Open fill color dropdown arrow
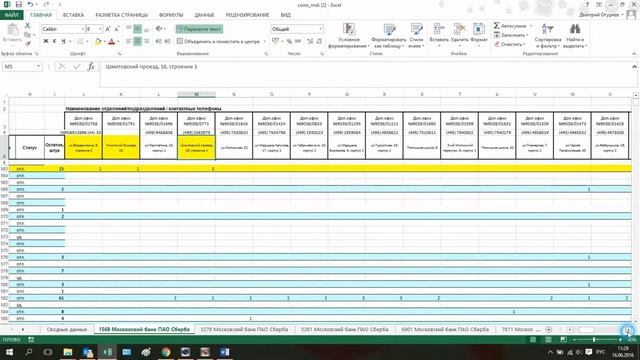The height and width of the screenshot is (360, 640). click(104, 41)
